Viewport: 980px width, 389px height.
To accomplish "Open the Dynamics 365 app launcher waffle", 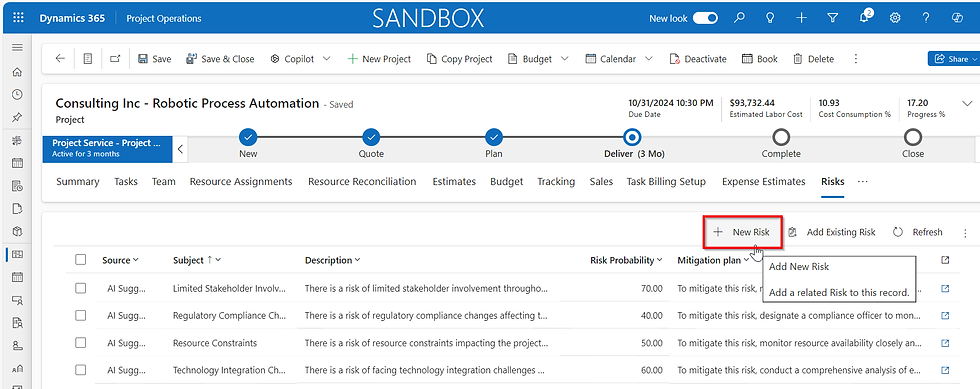I will pyautogui.click(x=18, y=18).
